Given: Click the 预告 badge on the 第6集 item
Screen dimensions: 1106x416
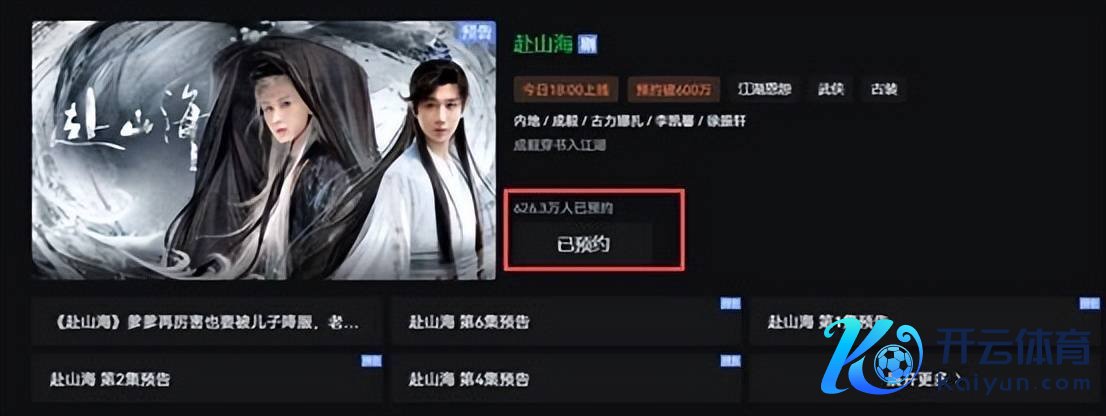Looking at the screenshot, I should point(730,304).
